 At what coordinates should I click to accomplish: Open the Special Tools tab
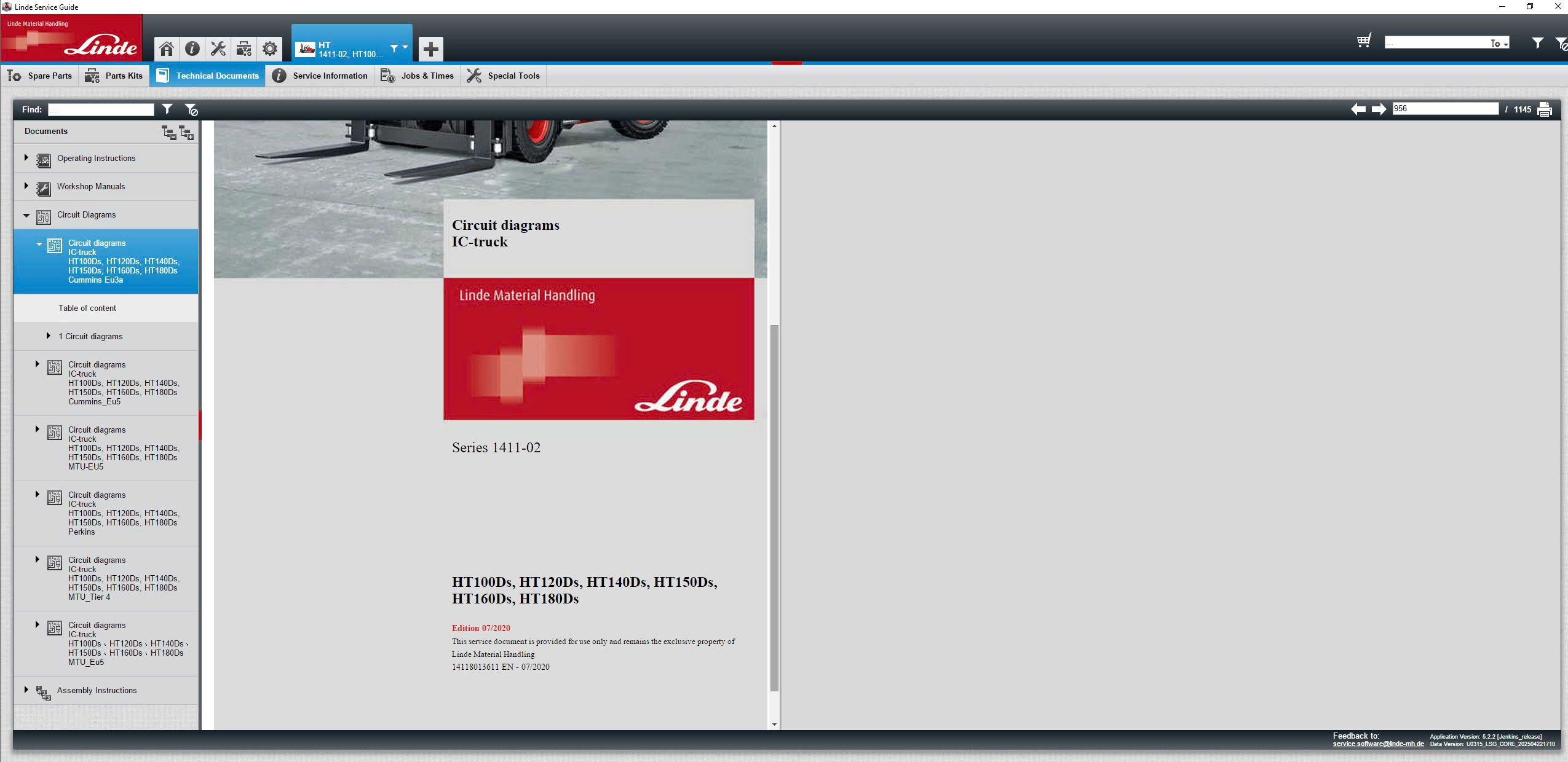click(503, 76)
